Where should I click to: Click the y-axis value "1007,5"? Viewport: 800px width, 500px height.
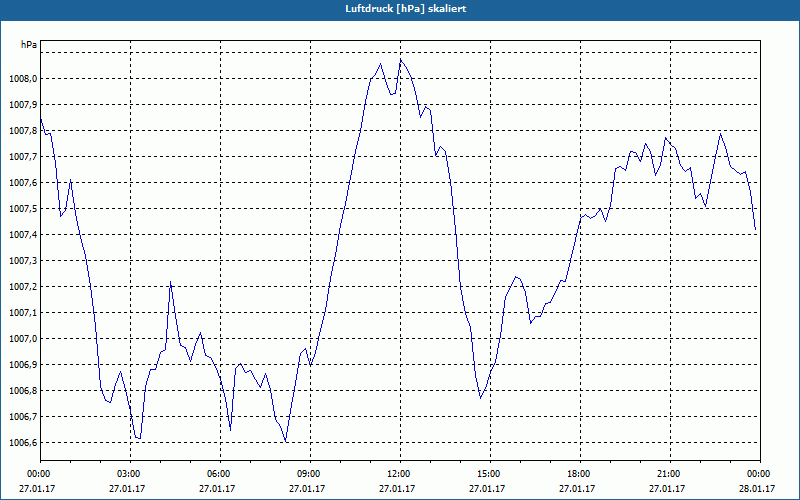(x=23, y=209)
